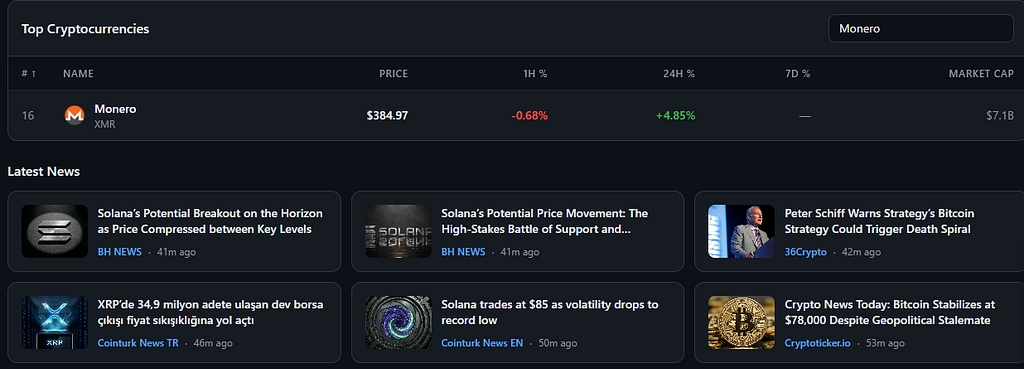Click the swirl image for Solana volatility article

click(398, 323)
